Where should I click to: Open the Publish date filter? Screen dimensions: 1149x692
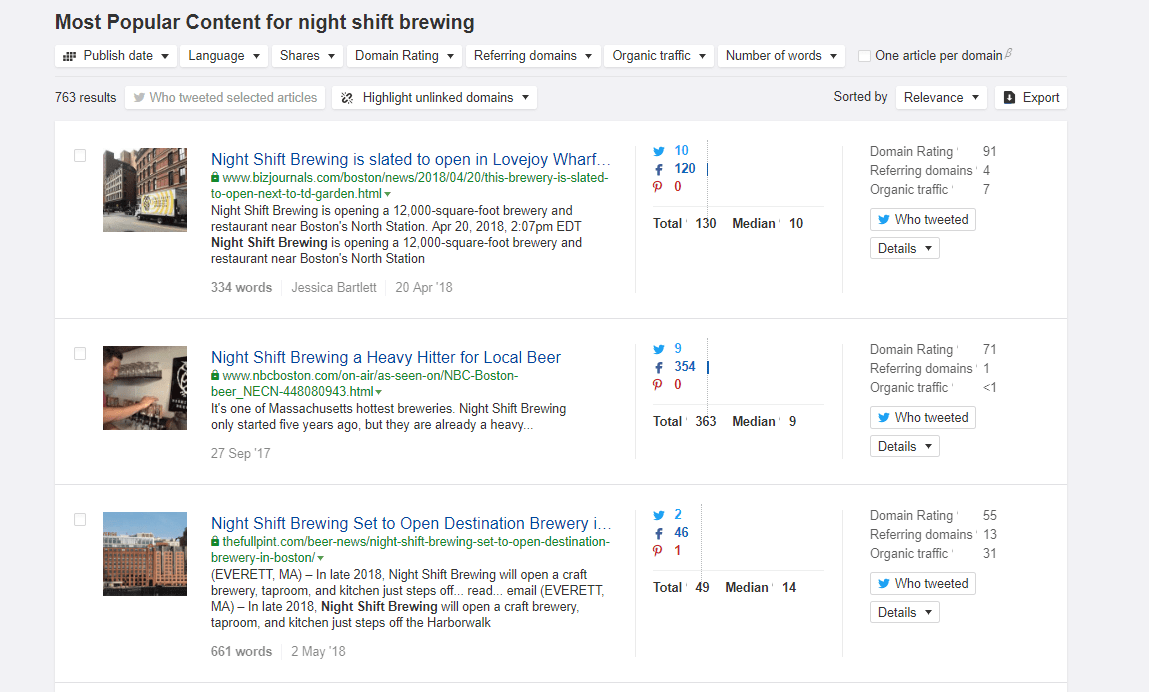pos(116,56)
